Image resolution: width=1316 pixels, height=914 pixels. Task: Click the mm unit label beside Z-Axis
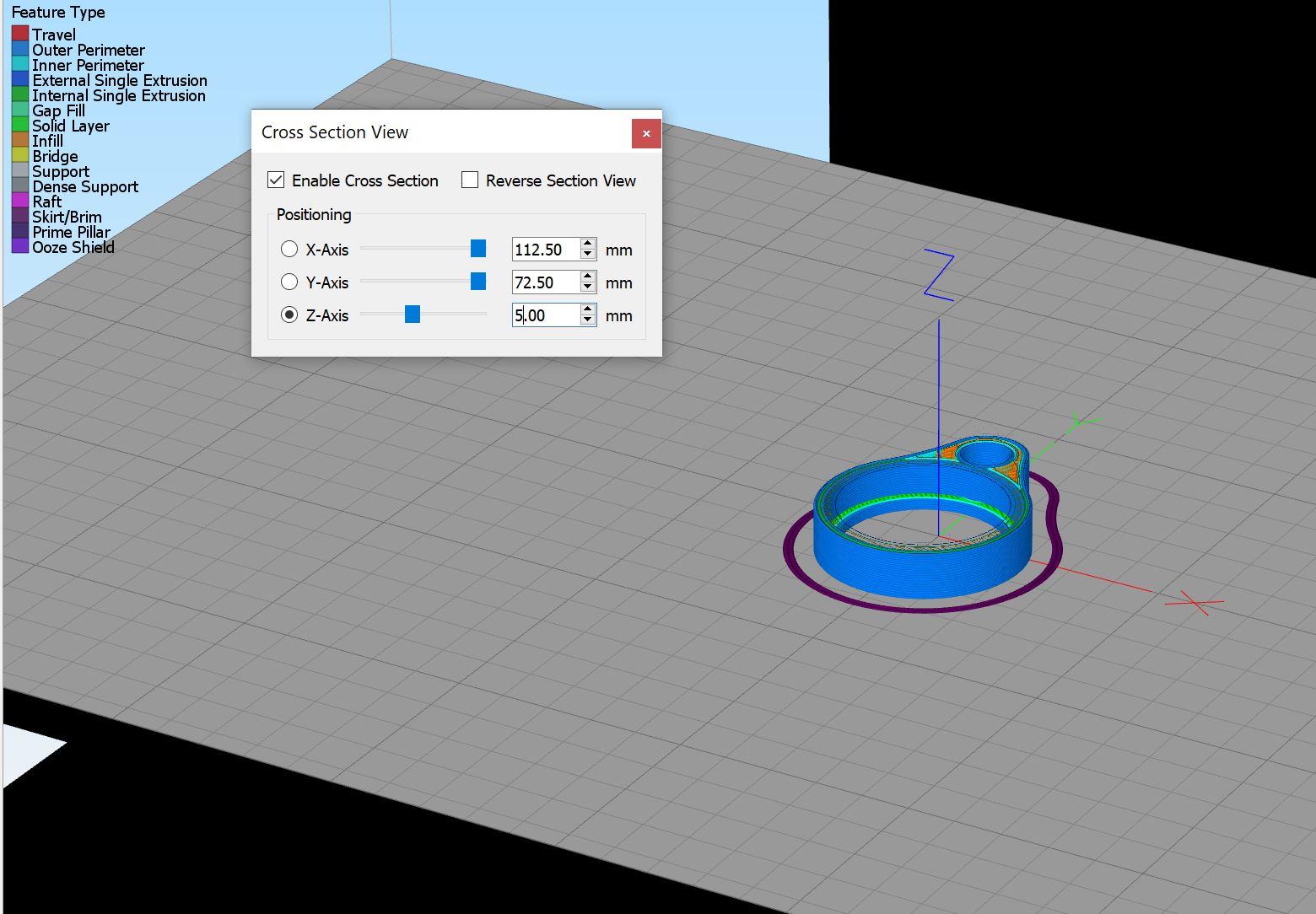pyautogui.click(x=618, y=315)
